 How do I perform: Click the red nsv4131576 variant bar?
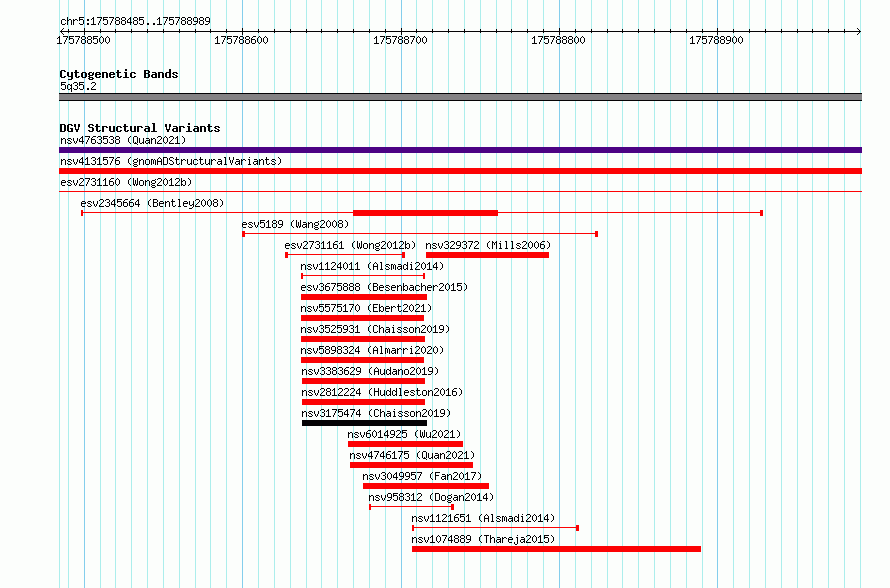pos(460,171)
